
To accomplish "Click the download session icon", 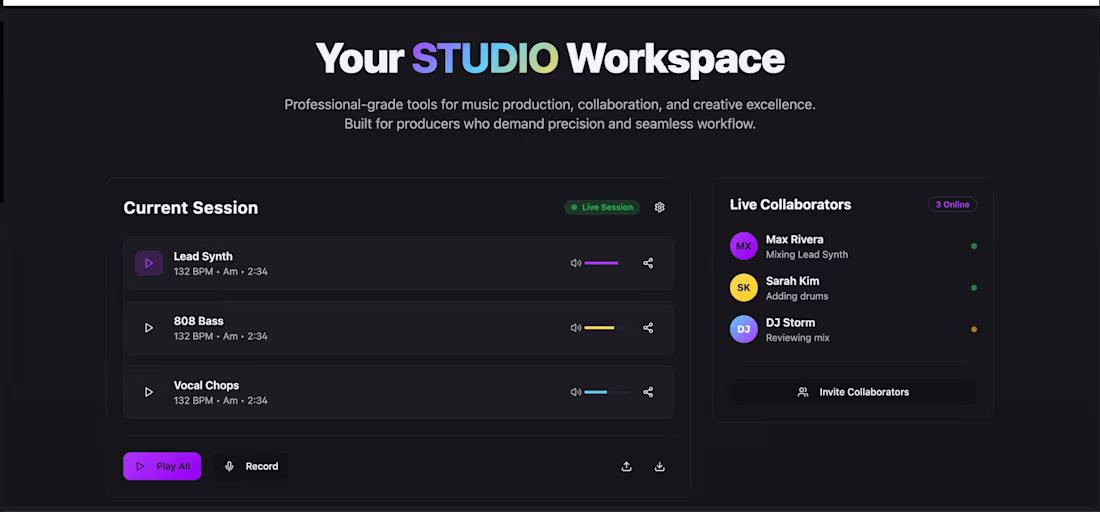I will pyautogui.click(x=659, y=466).
